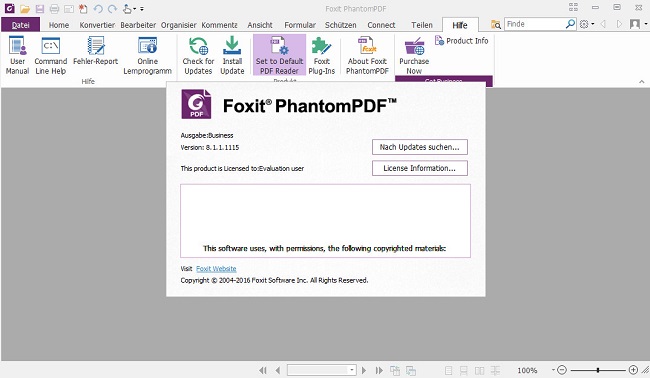Open Command Line Help
650x378 pixels.
point(51,55)
